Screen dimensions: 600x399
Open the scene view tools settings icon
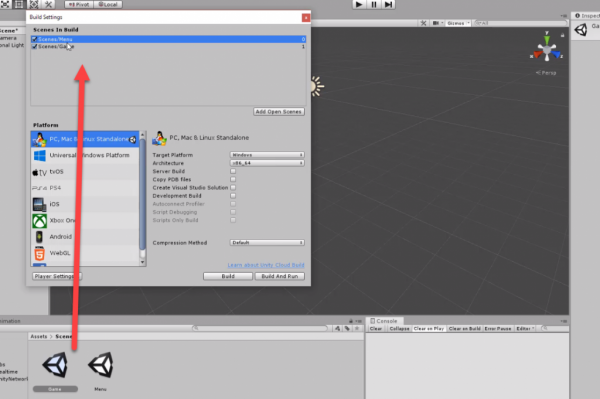pyautogui.click(x=423, y=23)
